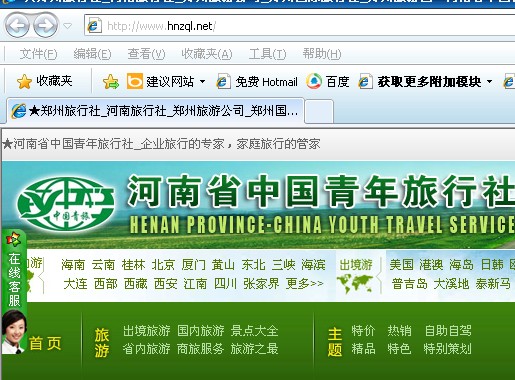
Task: Click the green globe travel agency logo
Action: point(66,204)
